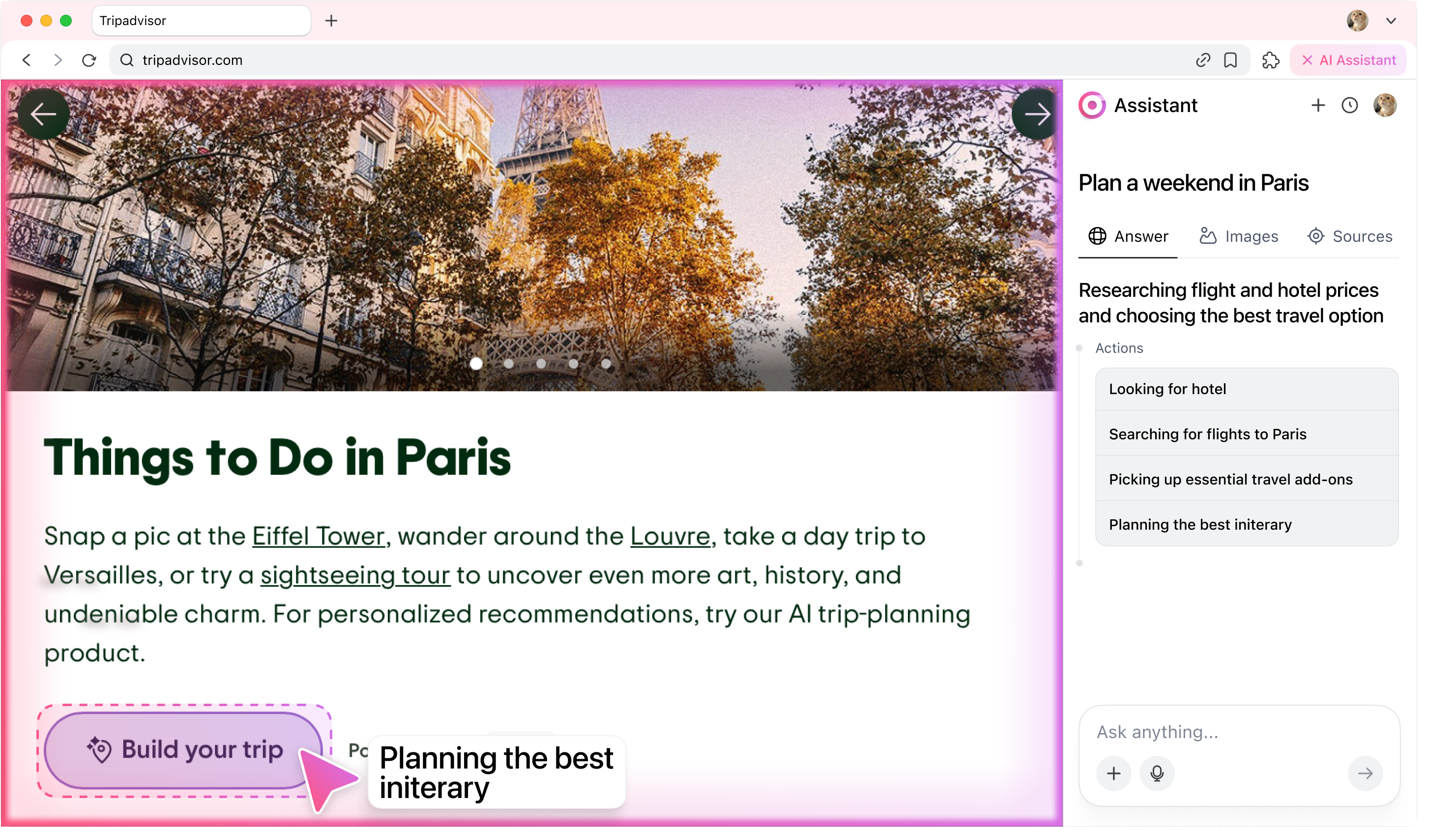The height and width of the screenshot is (827, 1456).
Task: Click Researching flight and hotel prices heading
Action: tap(1230, 303)
